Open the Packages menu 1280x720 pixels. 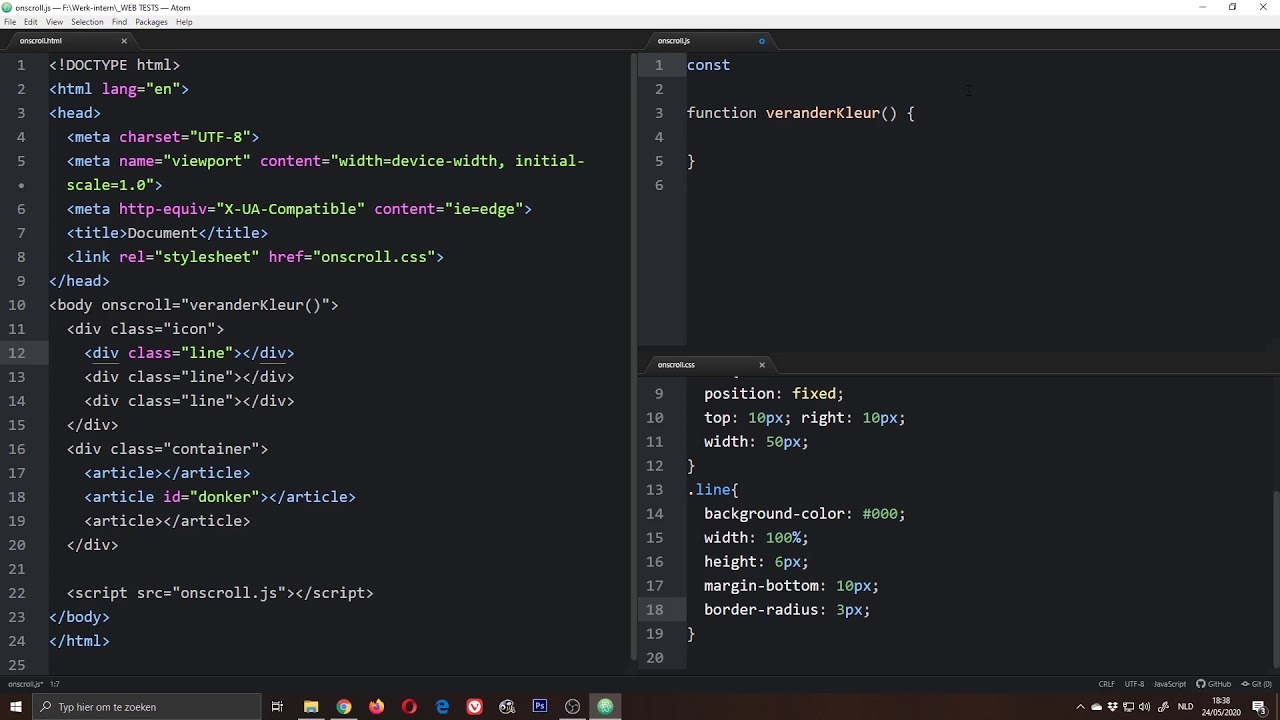151,22
